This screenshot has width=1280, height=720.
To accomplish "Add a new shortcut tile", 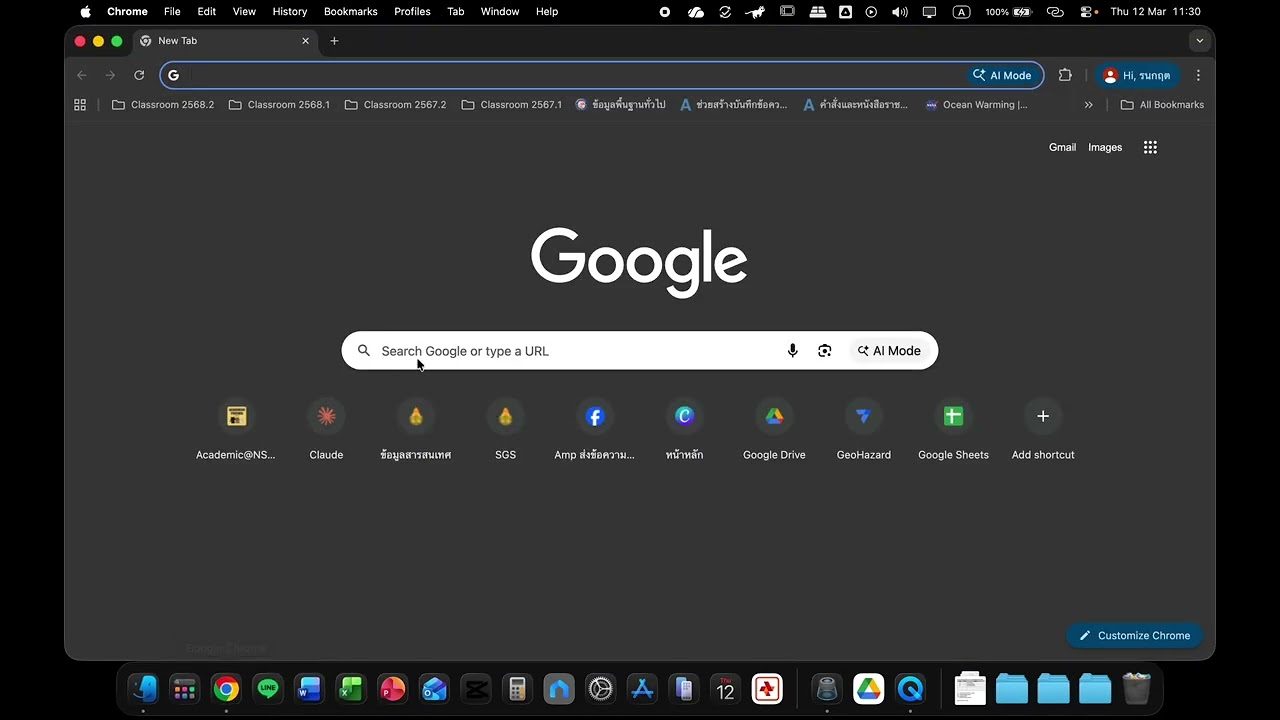I will click(1043, 431).
